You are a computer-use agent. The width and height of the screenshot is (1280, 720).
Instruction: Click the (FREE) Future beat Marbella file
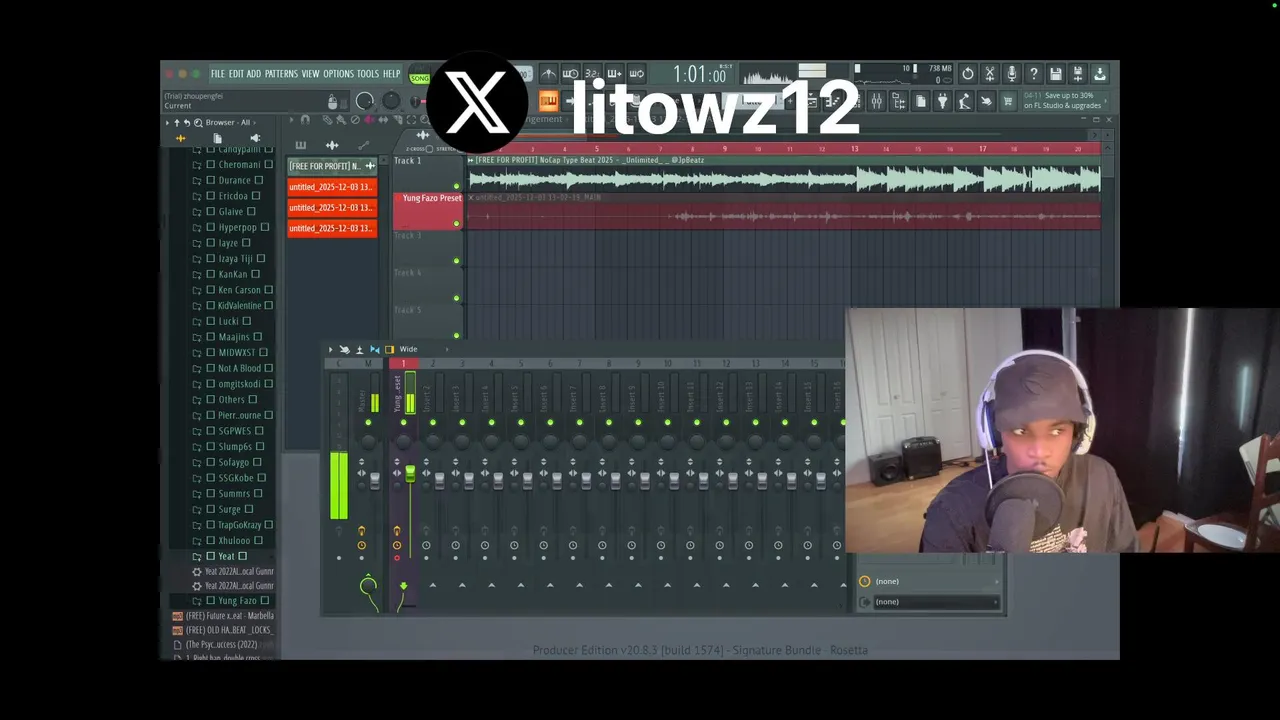222,616
